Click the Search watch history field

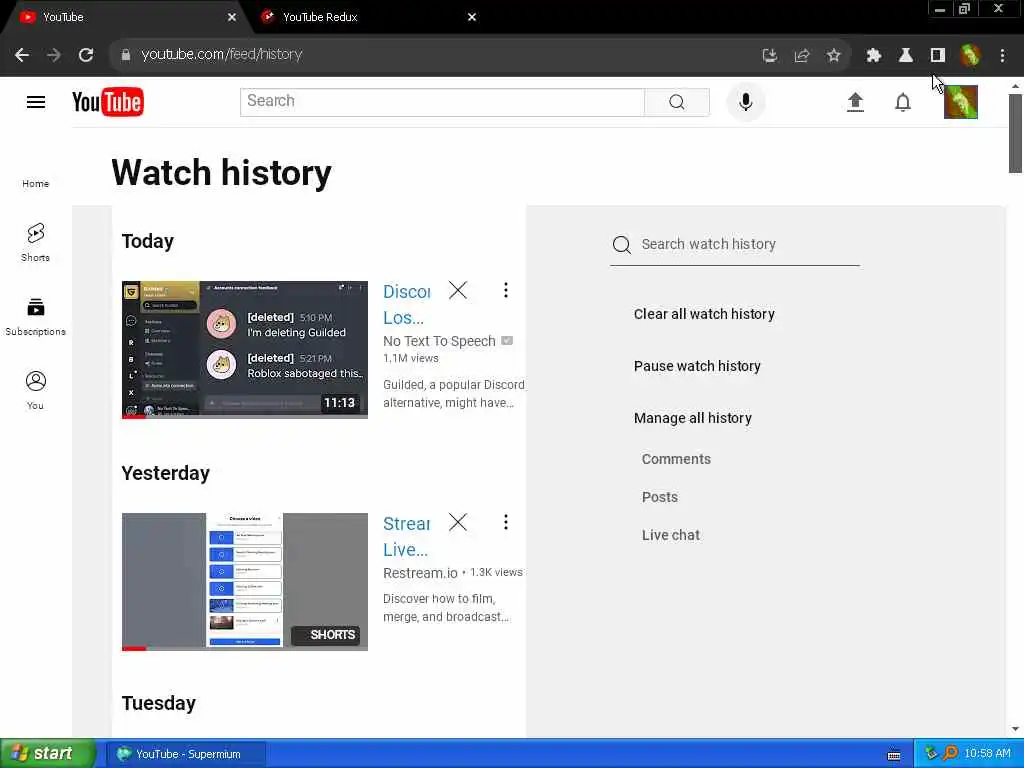(x=749, y=244)
